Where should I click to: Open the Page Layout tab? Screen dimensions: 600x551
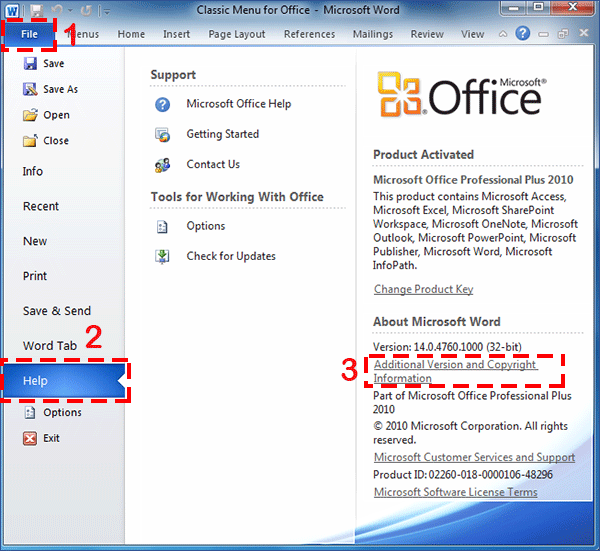[x=237, y=34]
